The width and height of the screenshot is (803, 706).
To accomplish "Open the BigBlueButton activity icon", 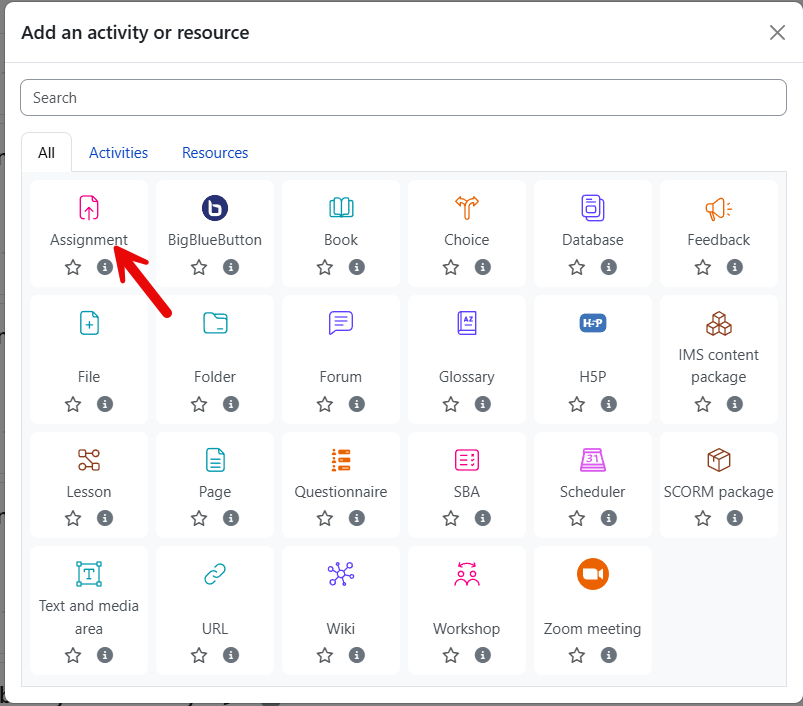I will point(215,208).
